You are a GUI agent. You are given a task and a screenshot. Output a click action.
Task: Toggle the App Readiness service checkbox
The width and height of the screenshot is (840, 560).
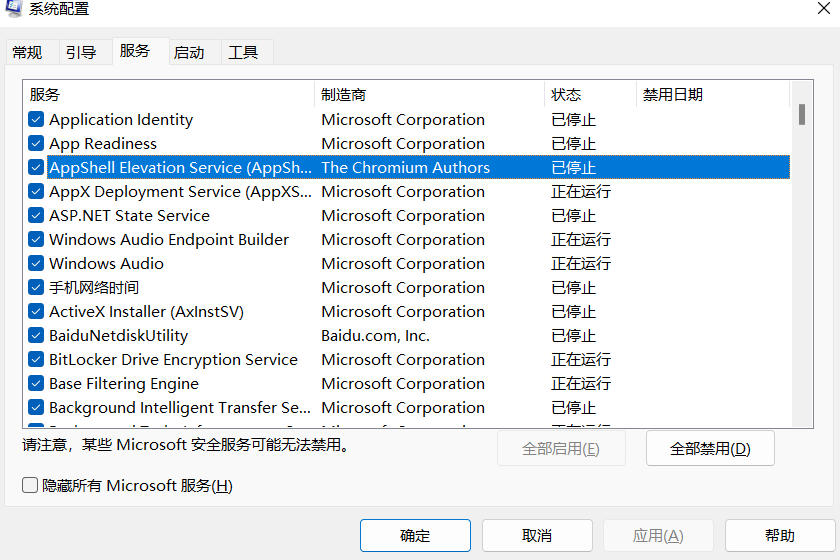tap(36, 144)
